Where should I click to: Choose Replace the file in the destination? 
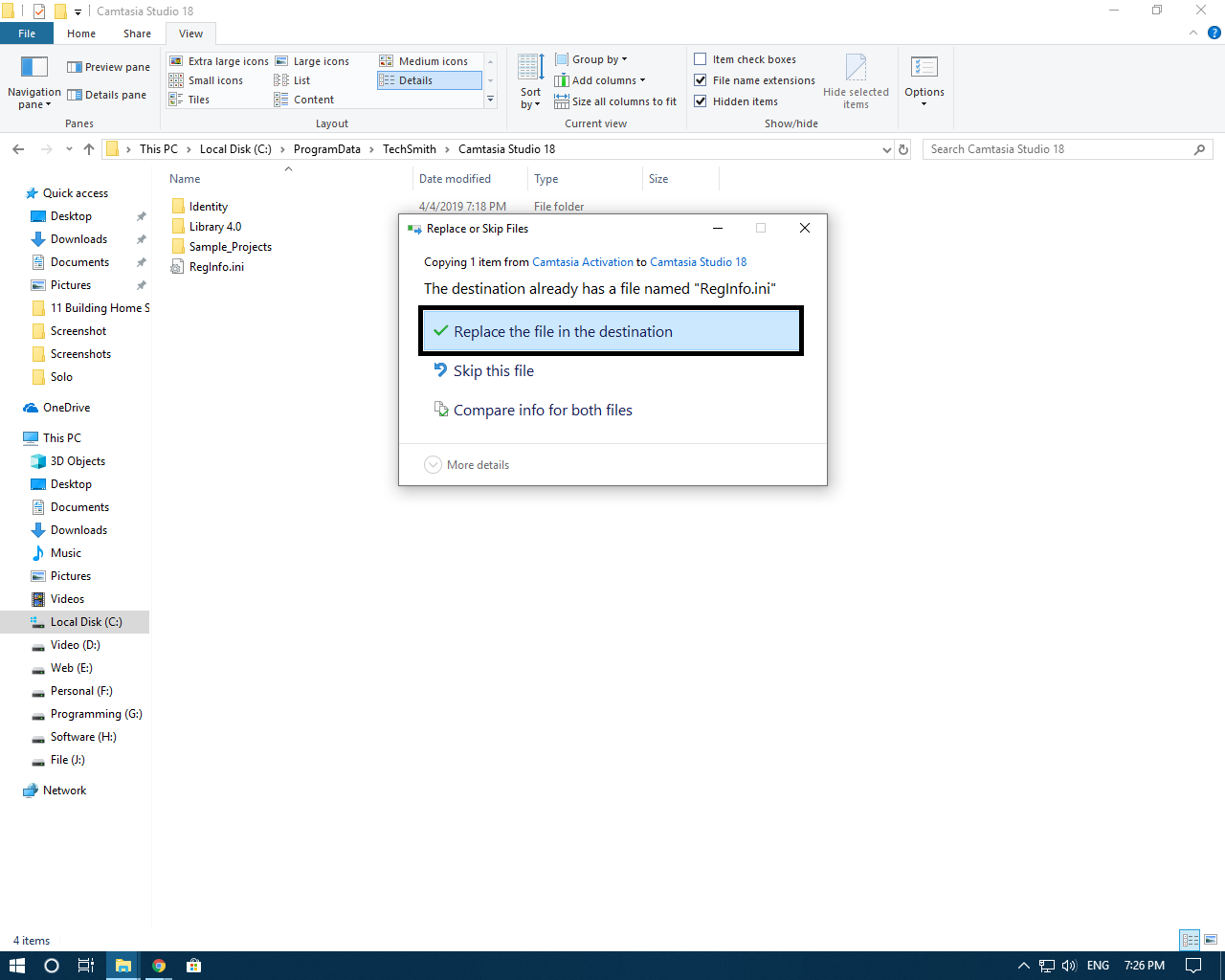pyautogui.click(x=611, y=331)
